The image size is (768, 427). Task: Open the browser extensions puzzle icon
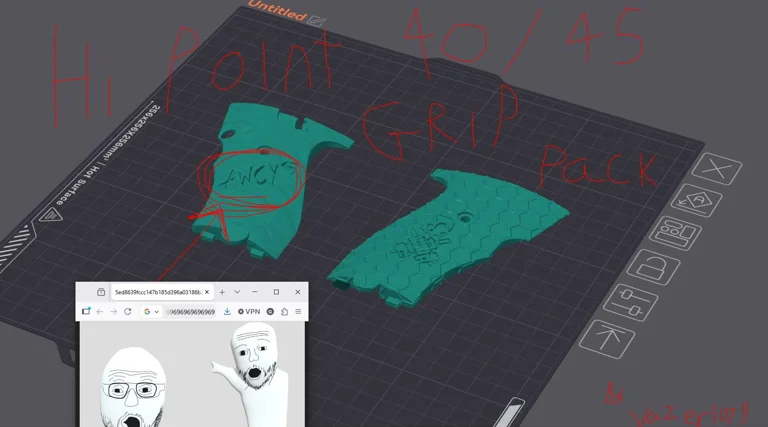click(x=285, y=311)
